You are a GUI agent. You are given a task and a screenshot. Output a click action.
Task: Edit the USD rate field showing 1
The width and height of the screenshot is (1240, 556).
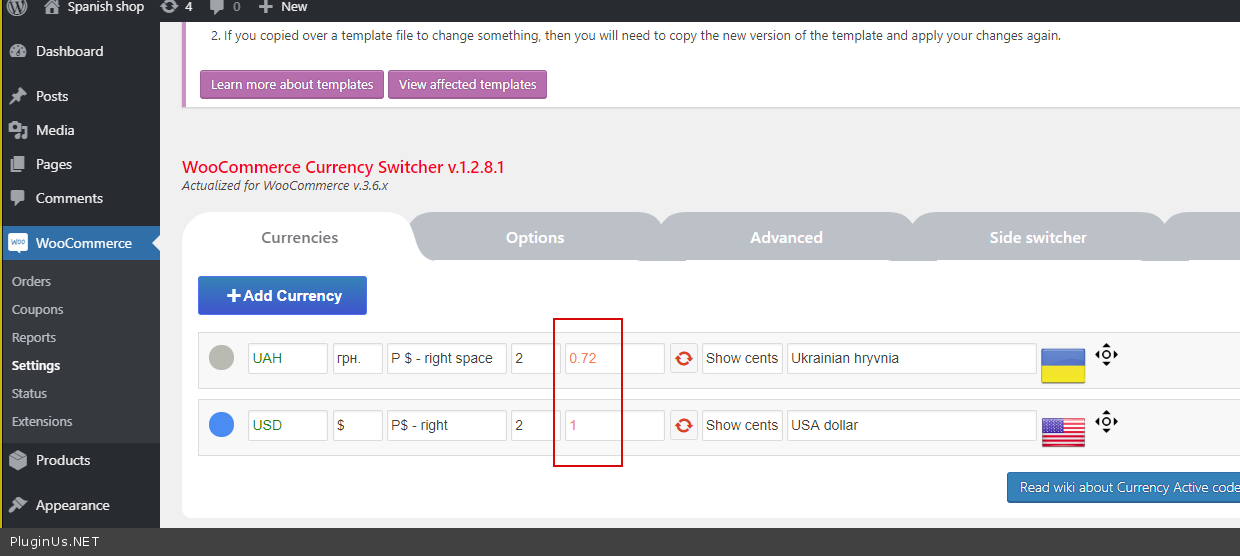click(x=615, y=425)
